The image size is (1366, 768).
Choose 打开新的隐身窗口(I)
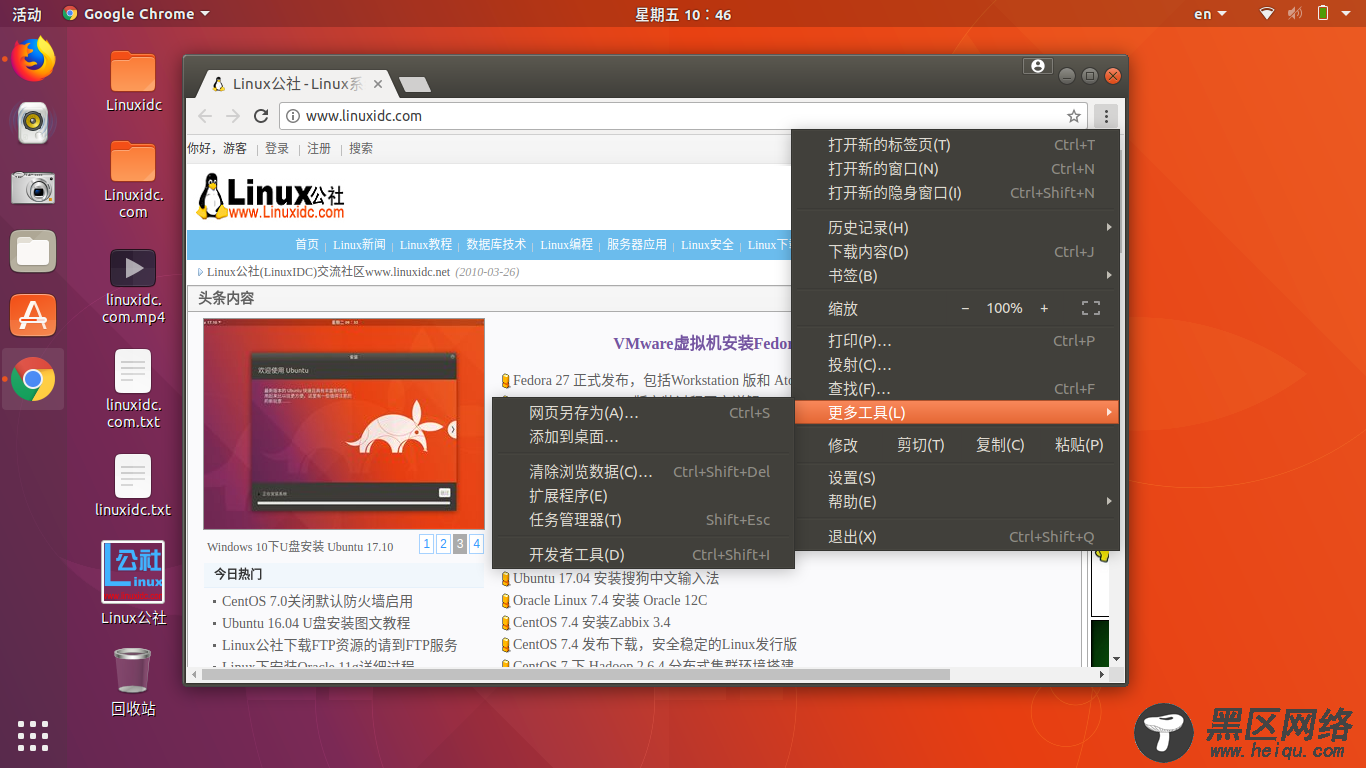click(956, 193)
